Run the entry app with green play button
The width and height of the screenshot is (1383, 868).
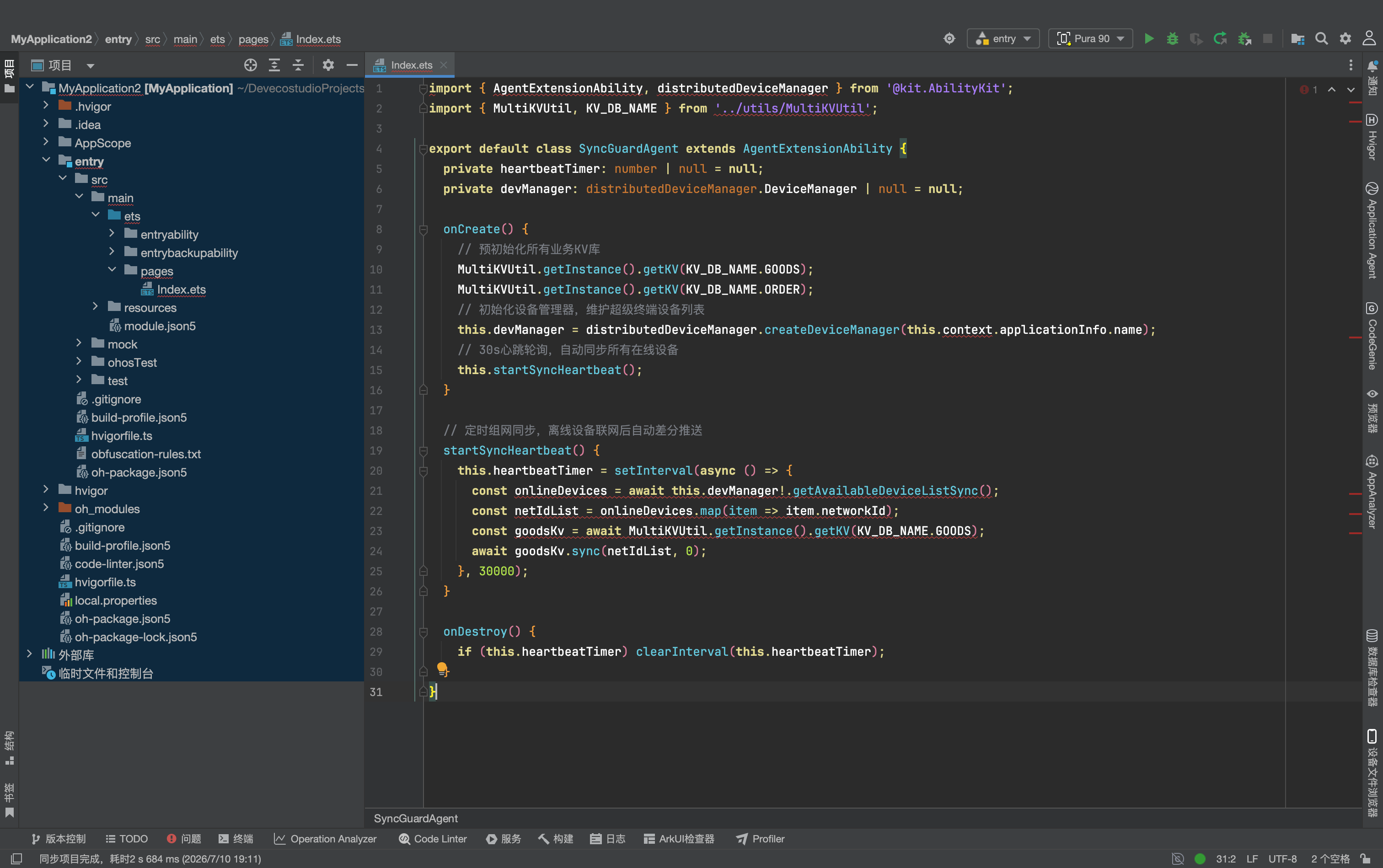1149,38
